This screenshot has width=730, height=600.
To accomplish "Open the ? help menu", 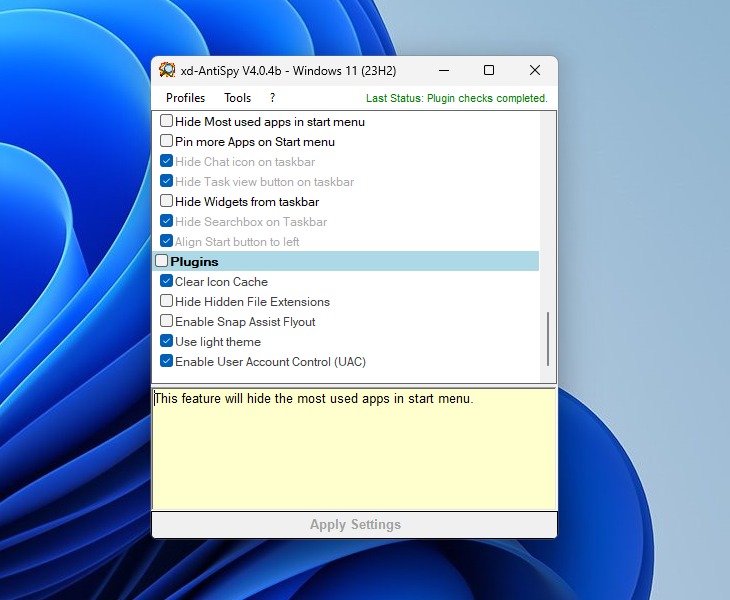I will click(x=272, y=98).
